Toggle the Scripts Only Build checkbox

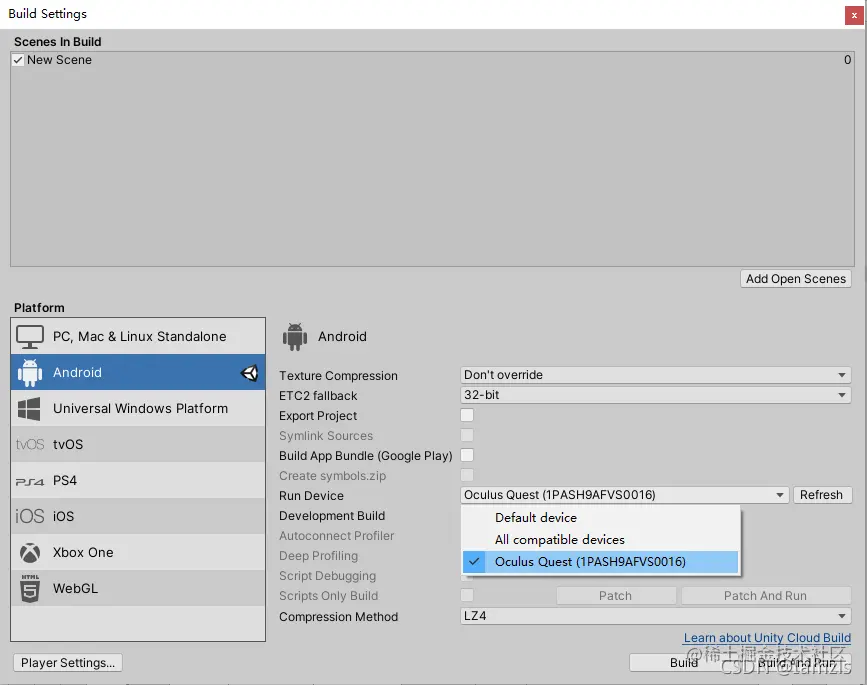point(467,595)
